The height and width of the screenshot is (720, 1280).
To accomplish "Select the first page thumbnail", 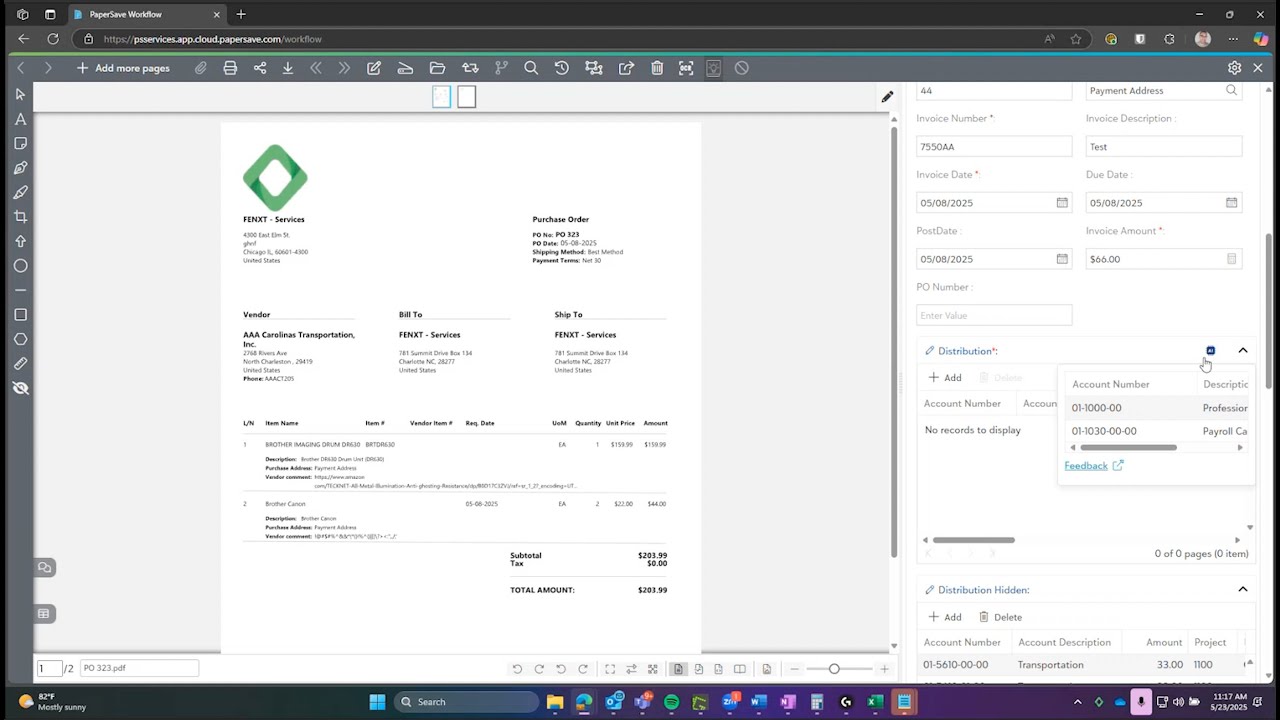I will [441, 97].
